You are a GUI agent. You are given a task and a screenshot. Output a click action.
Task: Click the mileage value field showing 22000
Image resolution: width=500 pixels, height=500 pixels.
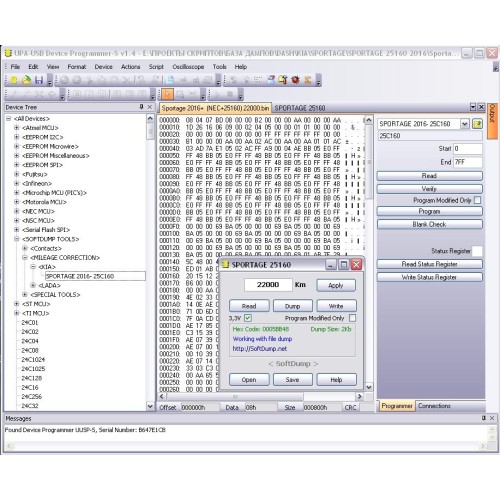(268, 285)
